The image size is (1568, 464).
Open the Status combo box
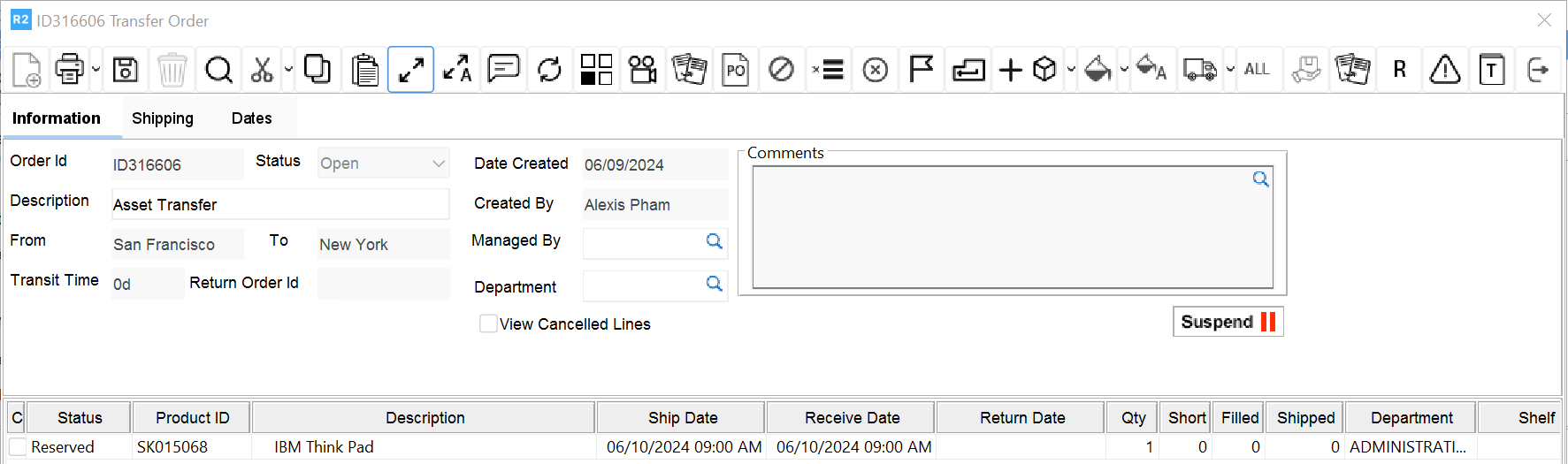[x=384, y=164]
